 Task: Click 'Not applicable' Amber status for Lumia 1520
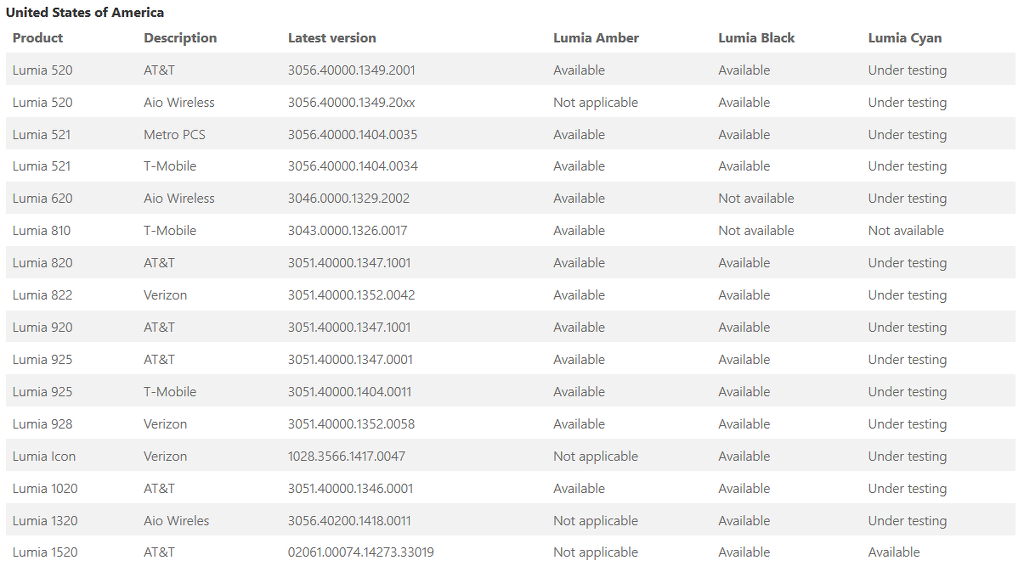(596, 552)
